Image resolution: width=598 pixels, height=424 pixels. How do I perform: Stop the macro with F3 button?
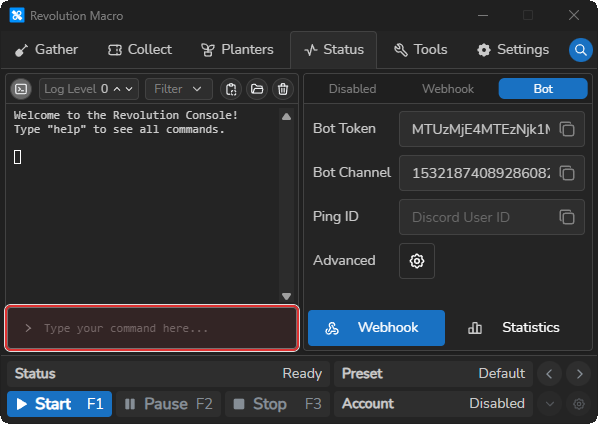[277, 404]
